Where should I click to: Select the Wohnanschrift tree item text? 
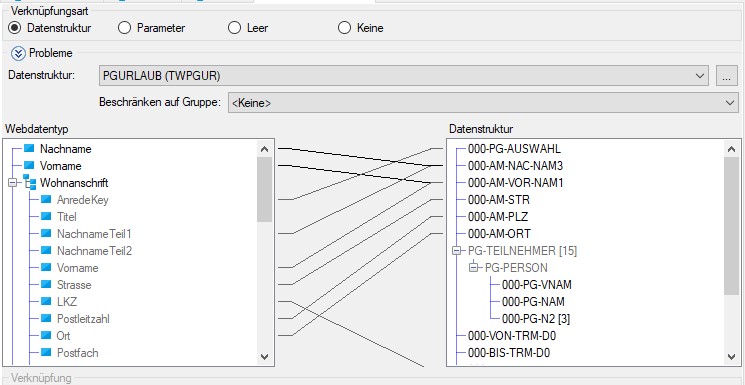pyautogui.click(x=74, y=183)
